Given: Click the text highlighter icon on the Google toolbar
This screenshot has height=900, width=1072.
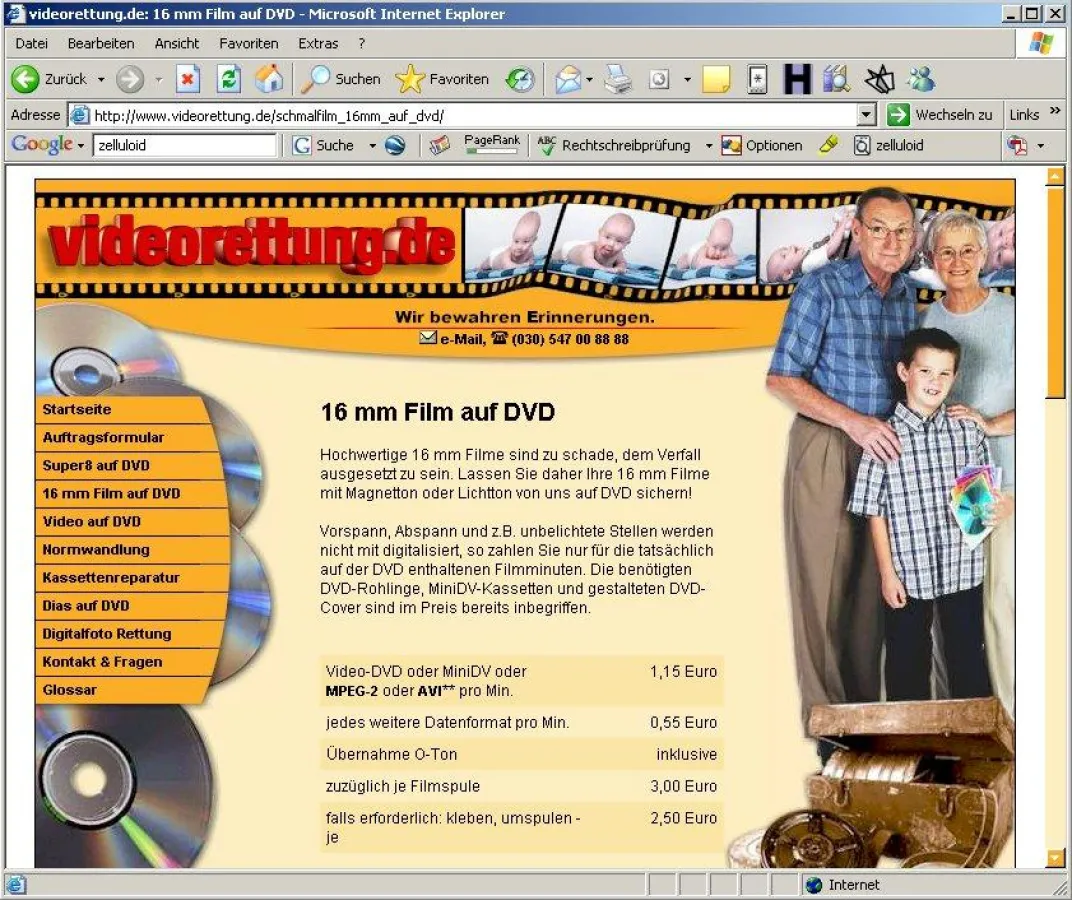Looking at the screenshot, I should point(827,145).
